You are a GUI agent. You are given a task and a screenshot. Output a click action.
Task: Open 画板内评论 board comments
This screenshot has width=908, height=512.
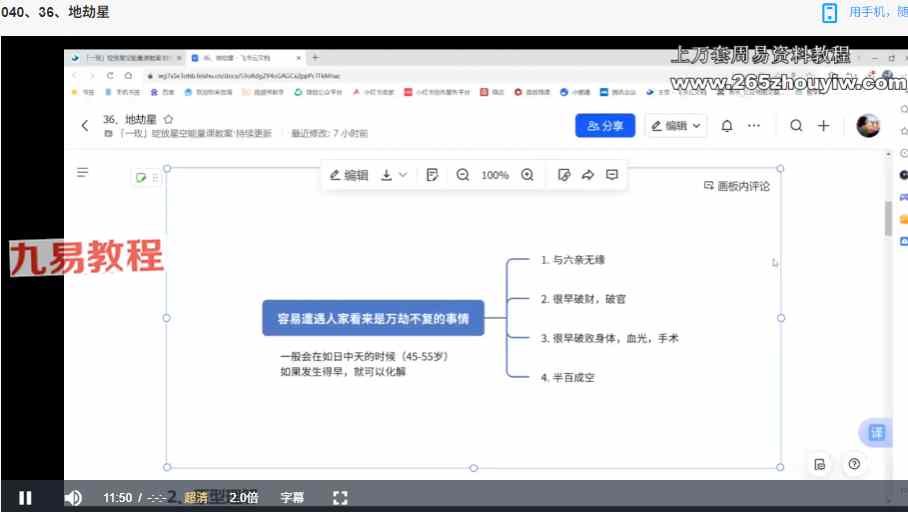737,186
